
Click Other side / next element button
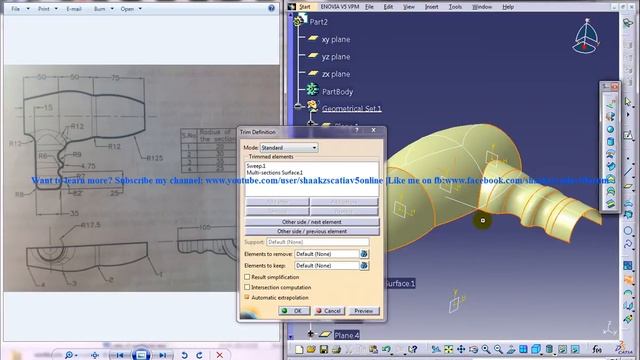[312, 222]
